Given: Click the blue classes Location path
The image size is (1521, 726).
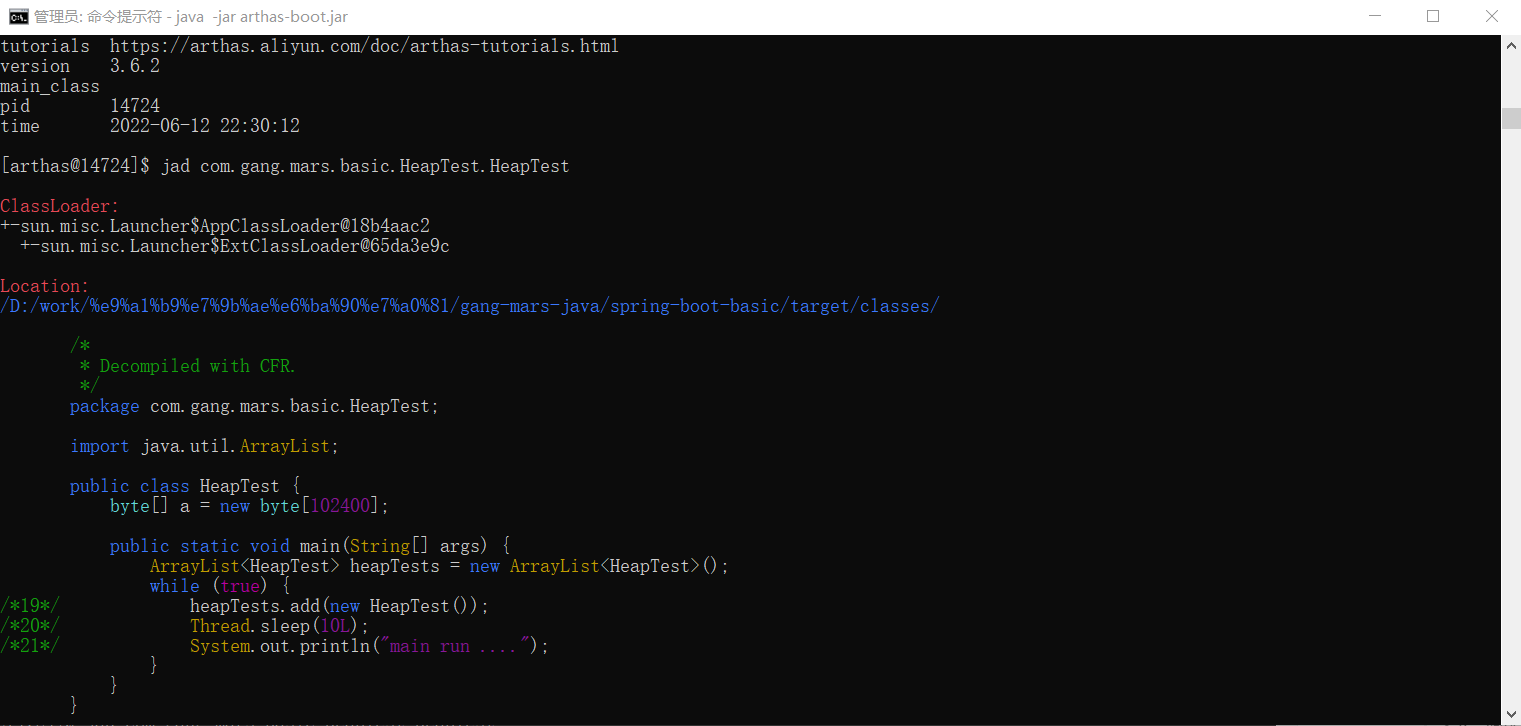Looking at the screenshot, I should (x=470, y=306).
